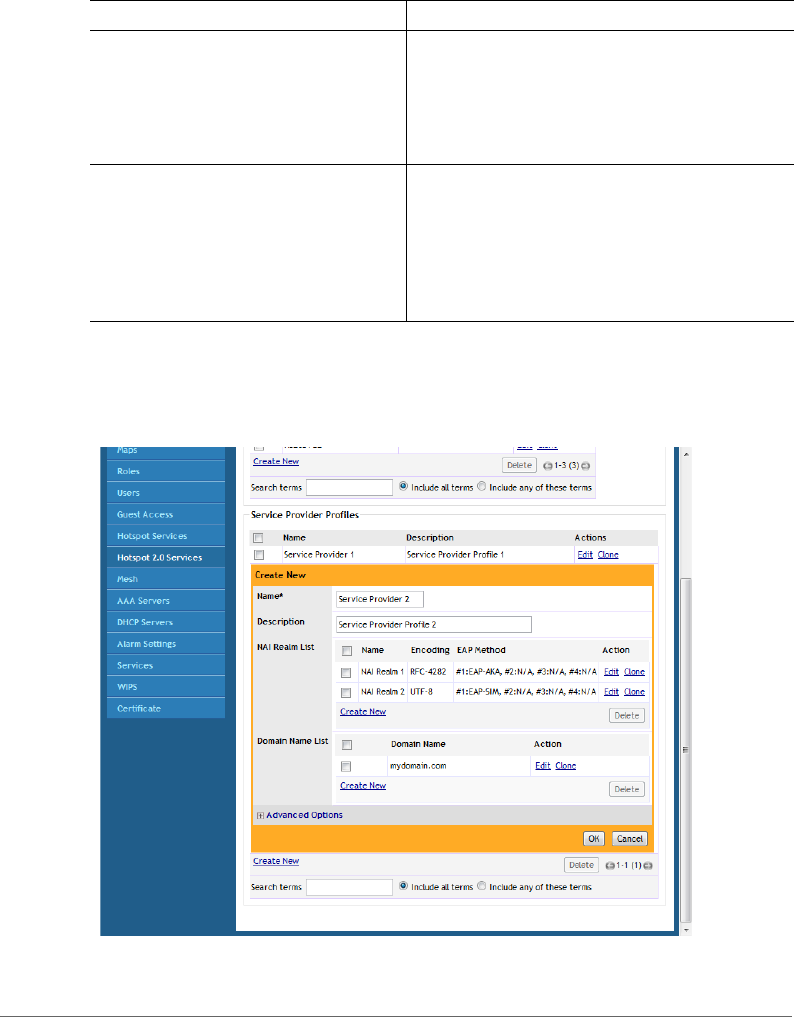Viewport: 794px width, 1017px height.
Task: Open Guest Access in the sidebar
Action: [166, 514]
